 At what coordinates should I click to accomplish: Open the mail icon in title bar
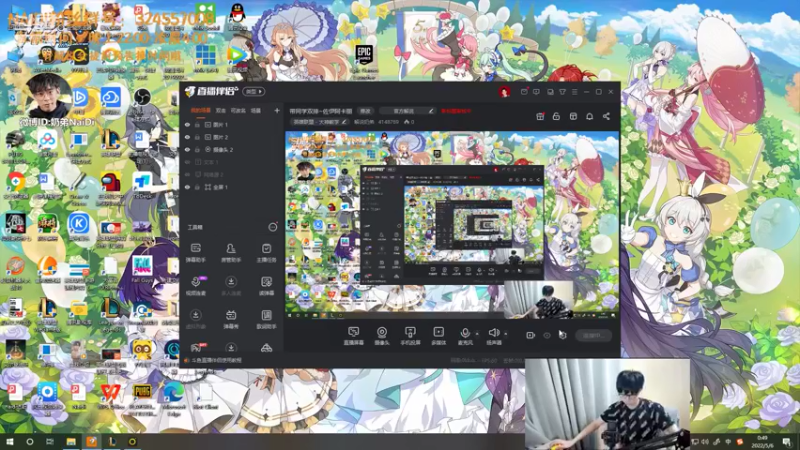click(524, 92)
